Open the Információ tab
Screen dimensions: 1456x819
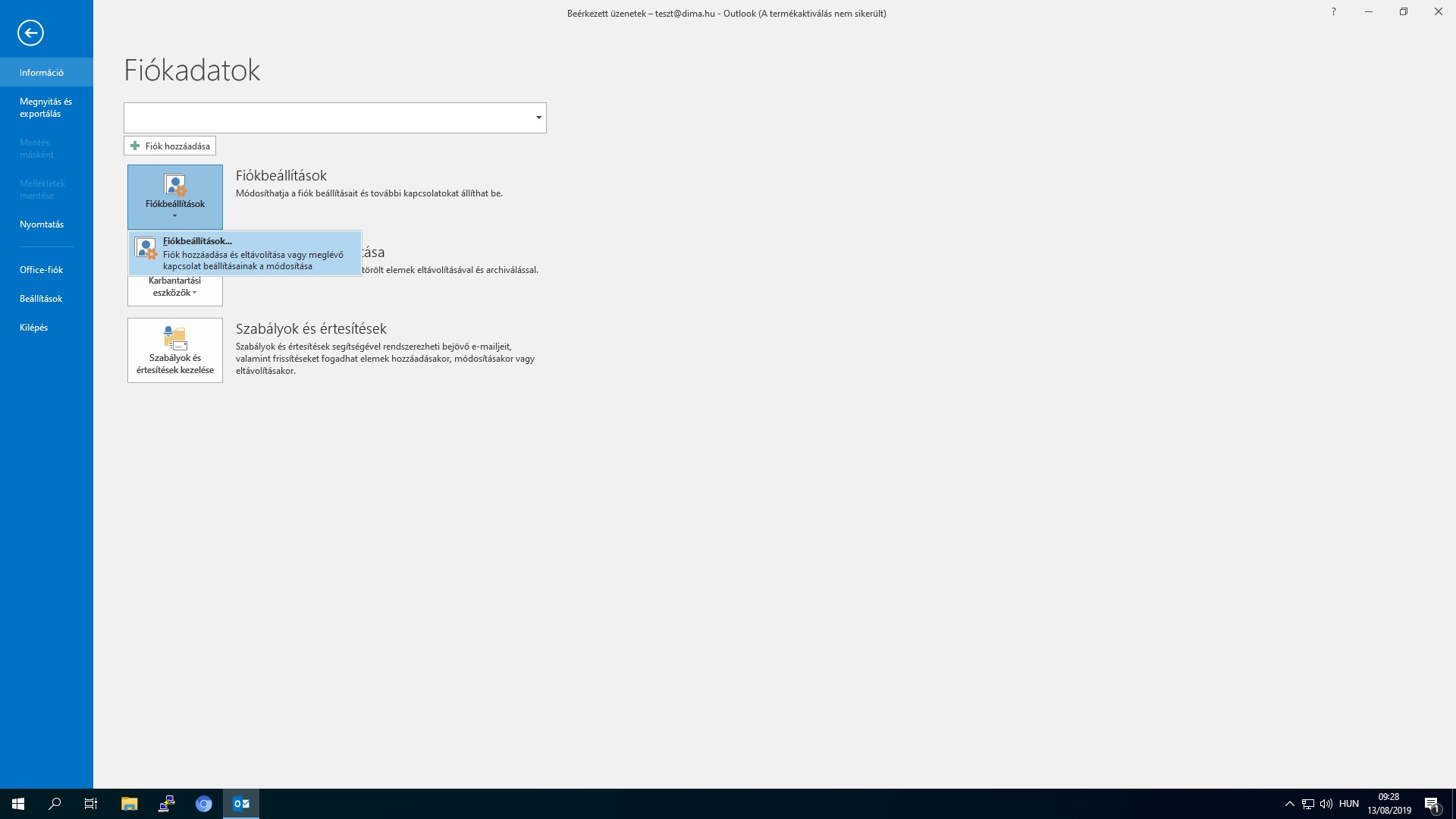tap(46, 73)
